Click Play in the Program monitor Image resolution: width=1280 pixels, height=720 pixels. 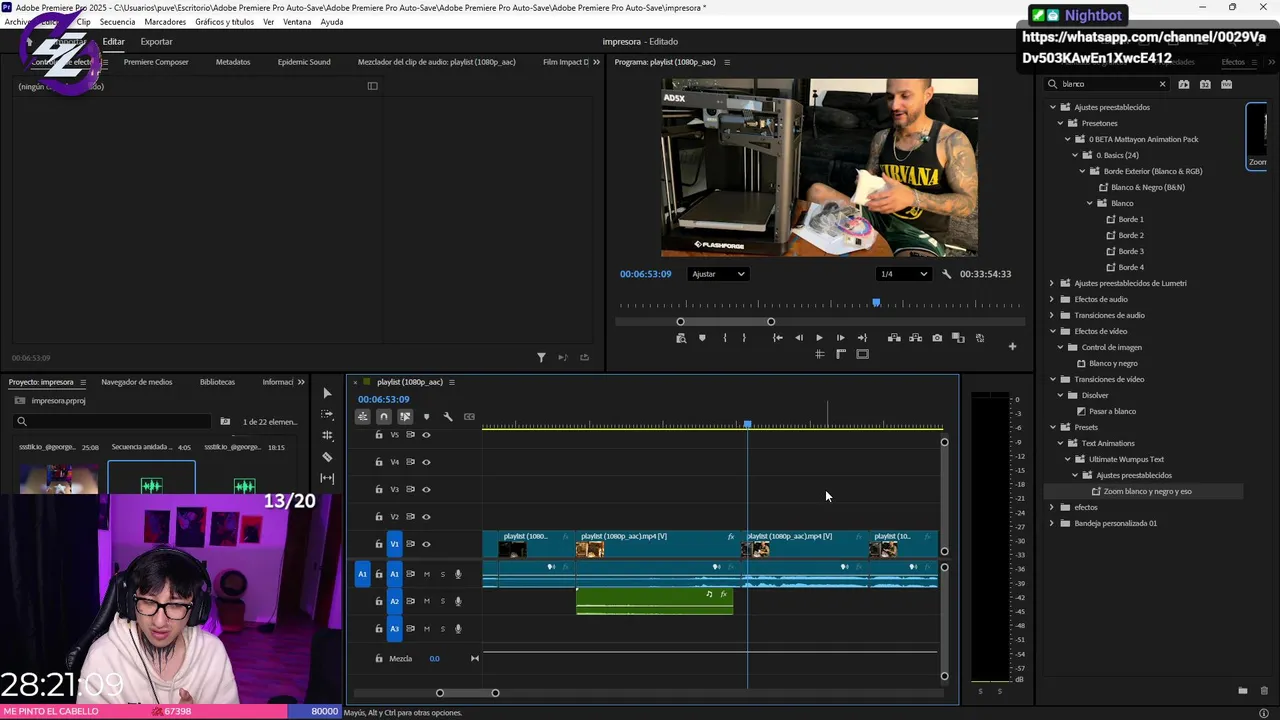tap(819, 338)
